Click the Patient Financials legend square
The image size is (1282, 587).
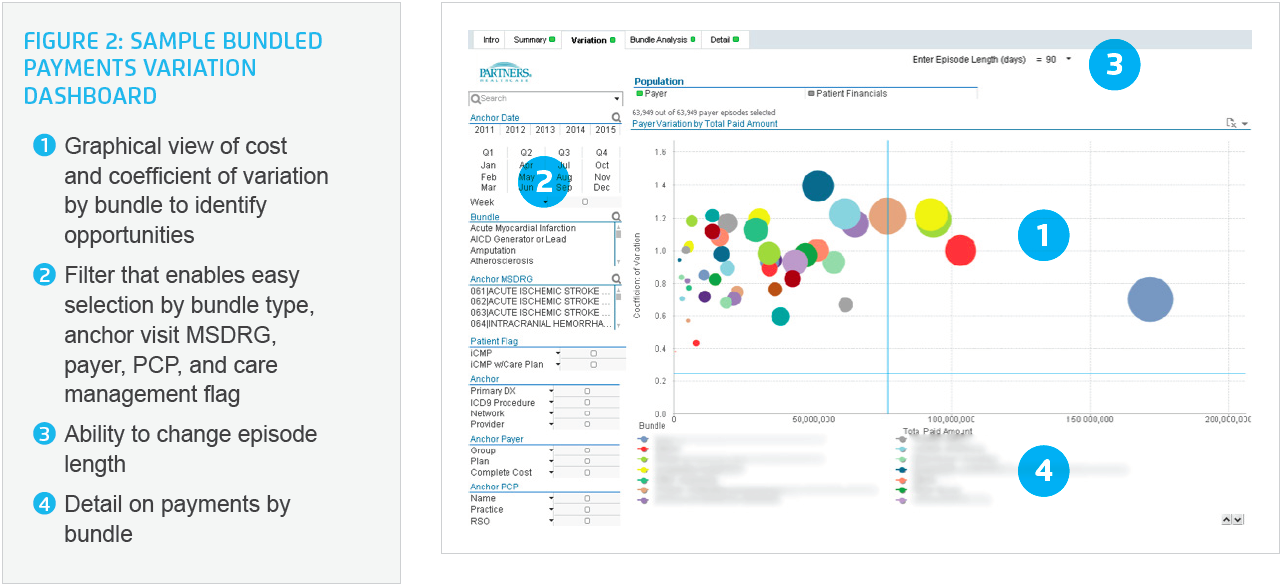click(811, 92)
